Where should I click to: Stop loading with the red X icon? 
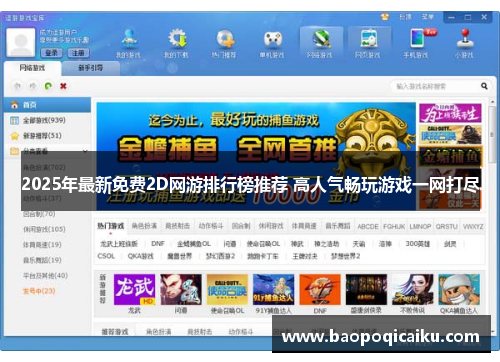(63, 86)
